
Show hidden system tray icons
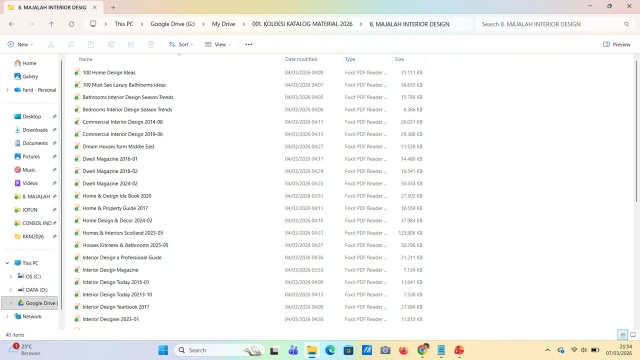coord(547,350)
